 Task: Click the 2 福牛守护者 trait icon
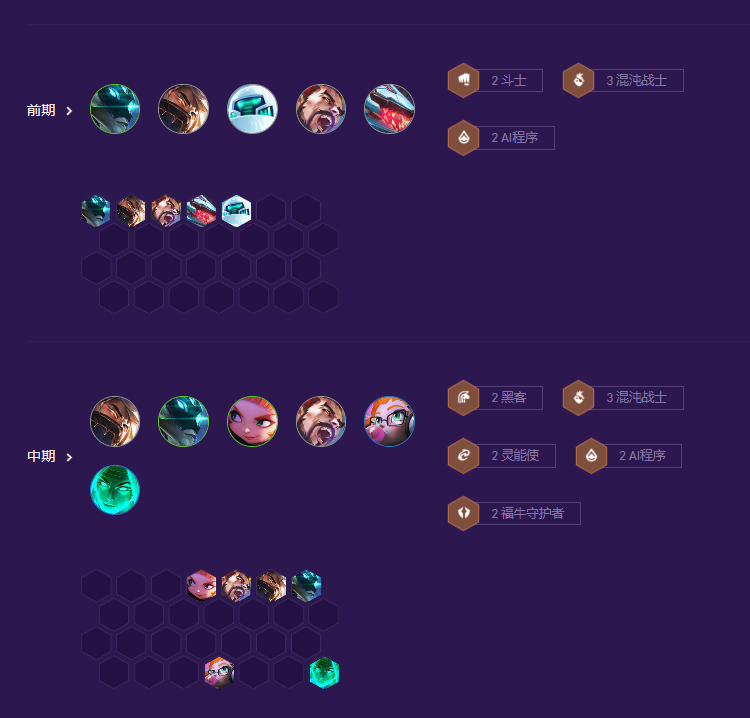(x=463, y=513)
